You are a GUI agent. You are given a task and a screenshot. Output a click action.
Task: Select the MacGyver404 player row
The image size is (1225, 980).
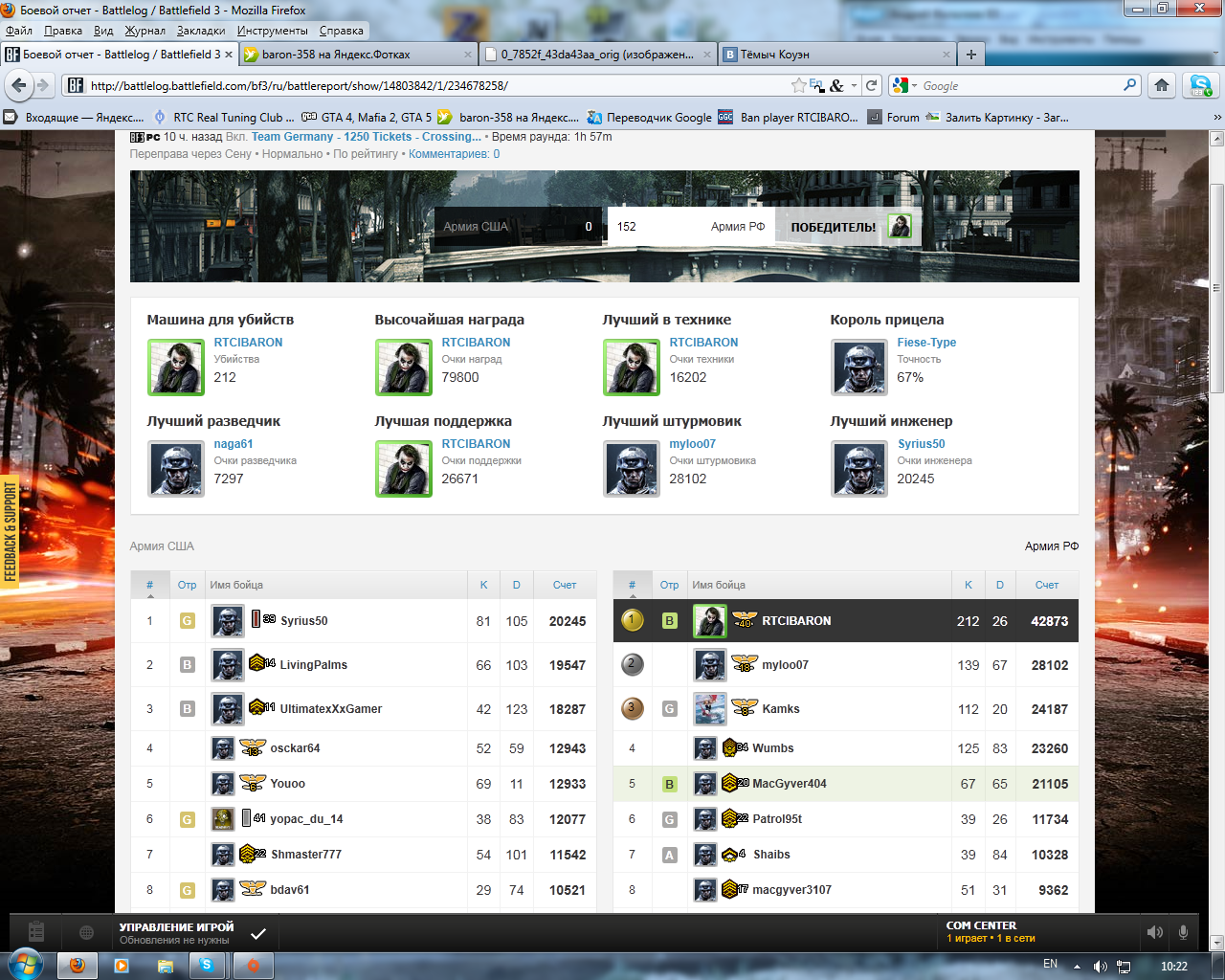click(846, 784)
